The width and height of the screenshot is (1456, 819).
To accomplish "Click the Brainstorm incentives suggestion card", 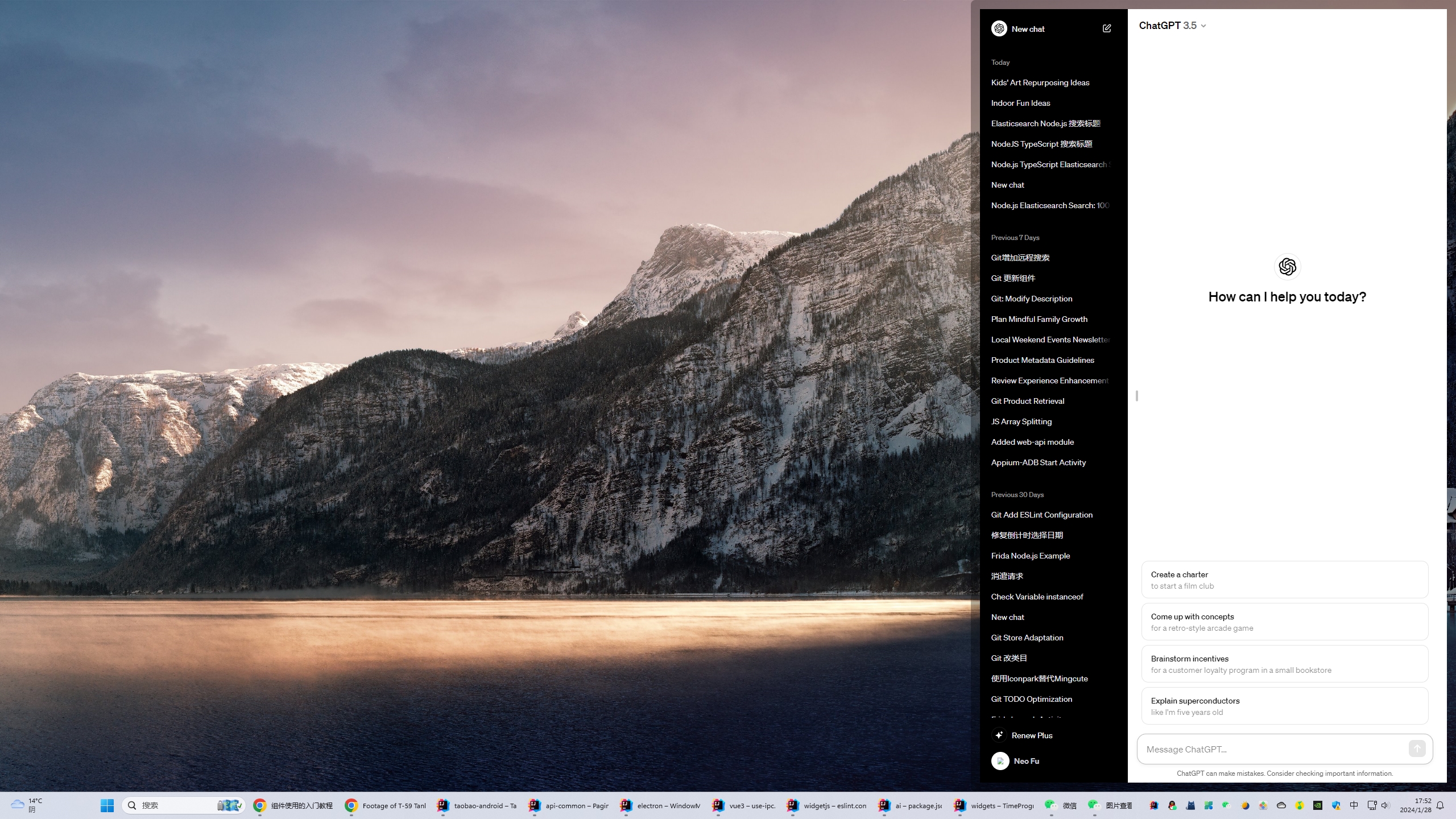I will (1284, 664).
